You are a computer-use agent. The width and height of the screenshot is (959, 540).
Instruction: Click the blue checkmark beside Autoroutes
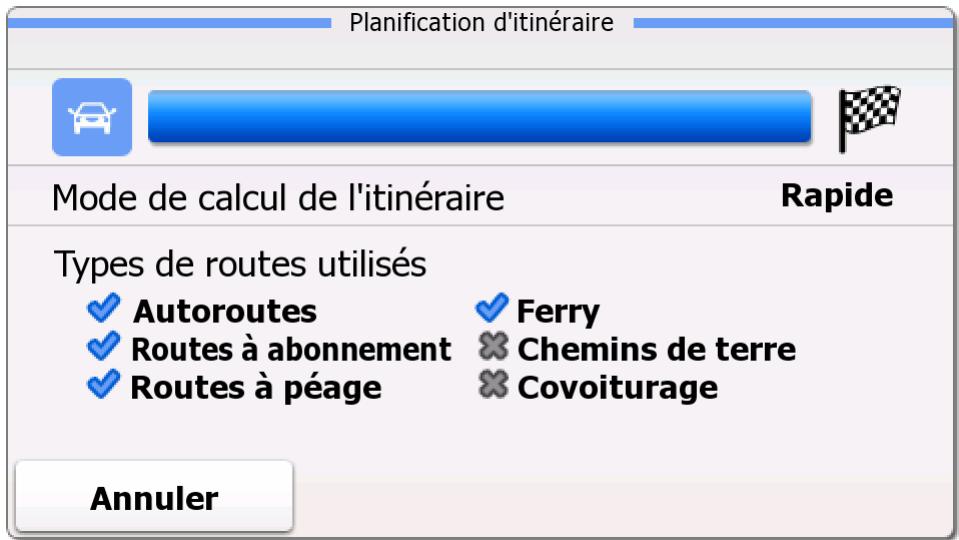coord(102,311)
